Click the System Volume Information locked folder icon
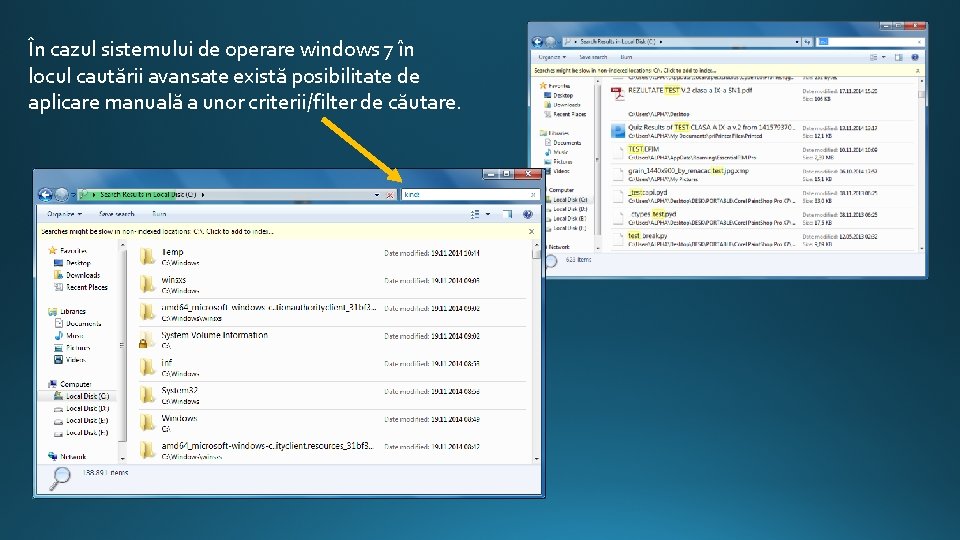The width and height of the screenshot is (960, 540). [144, 340]
